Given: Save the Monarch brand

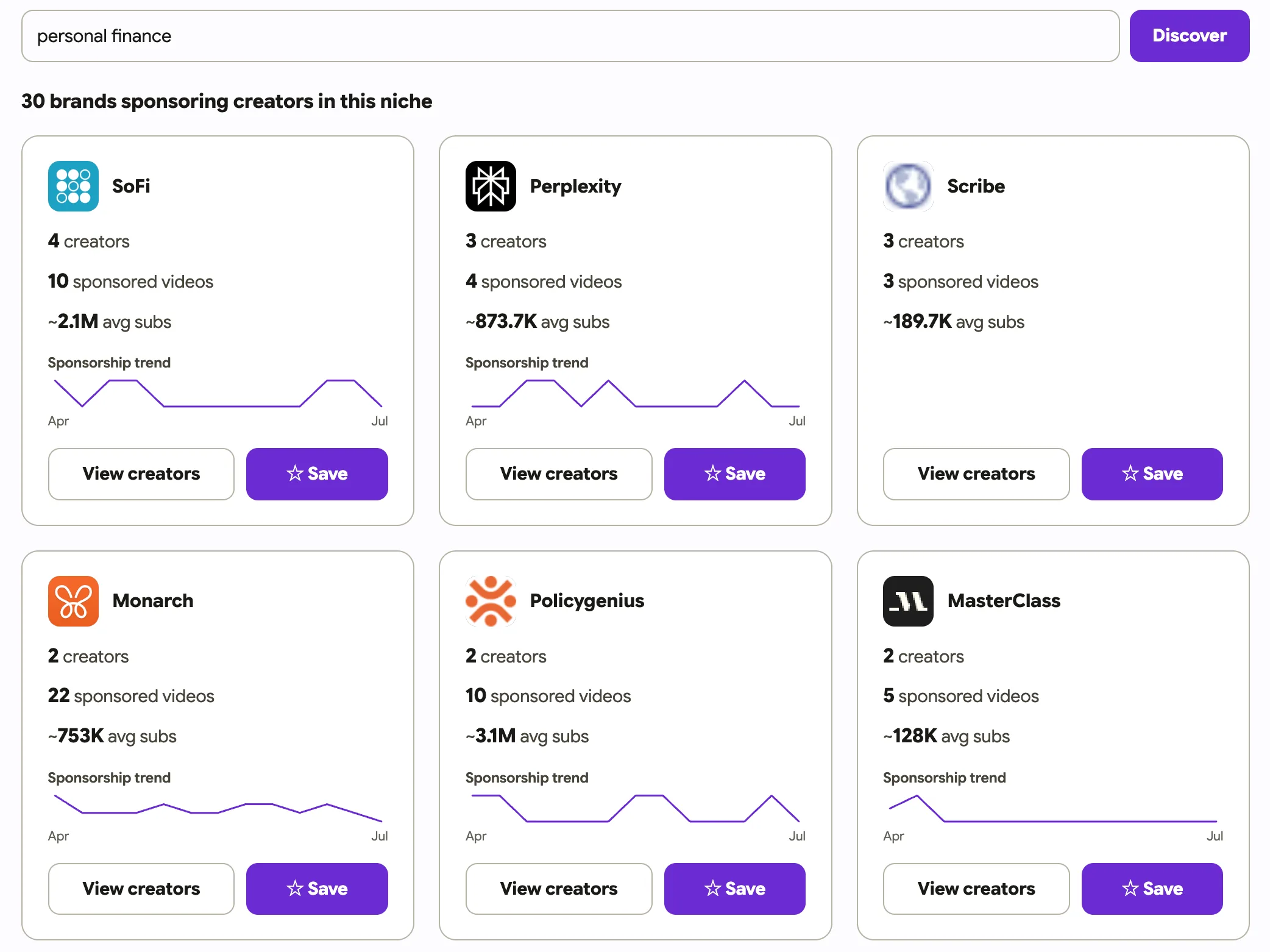Looking at the screenshot, I should click(317, 889).
